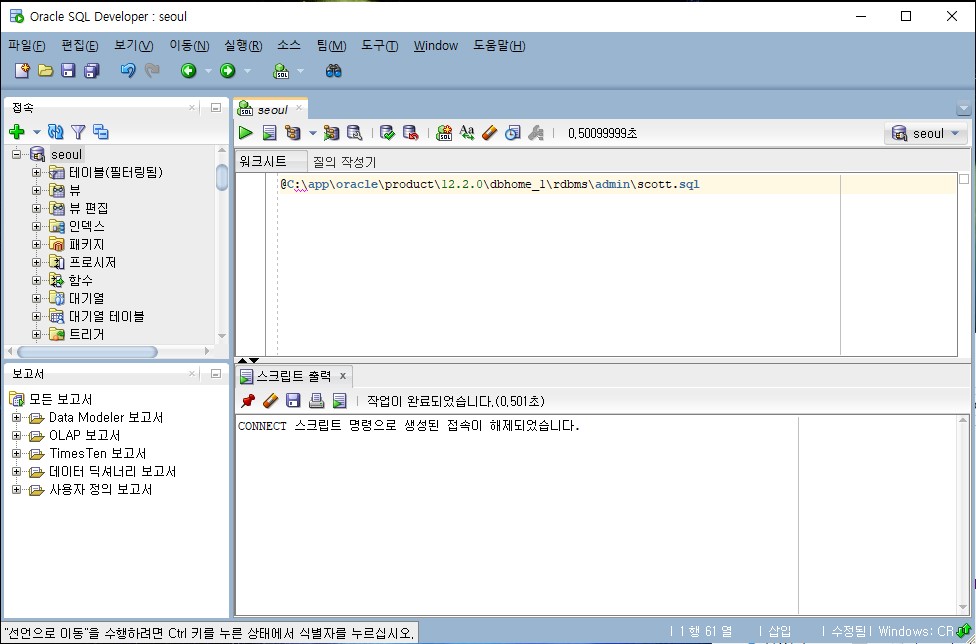The image size is (976, 644).
Task: Minimize the 접속 panel
Action: click(x=215, y=108)
